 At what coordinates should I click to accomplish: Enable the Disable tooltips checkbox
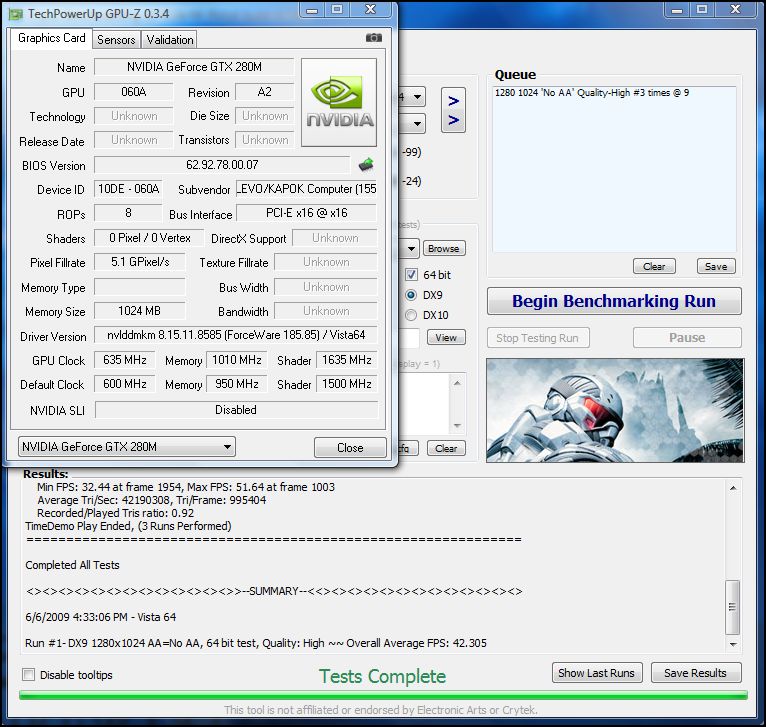(29, 675)
